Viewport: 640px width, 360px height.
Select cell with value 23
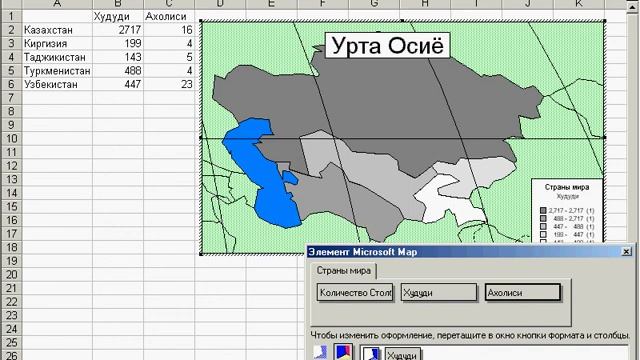[x=169, y=84]
